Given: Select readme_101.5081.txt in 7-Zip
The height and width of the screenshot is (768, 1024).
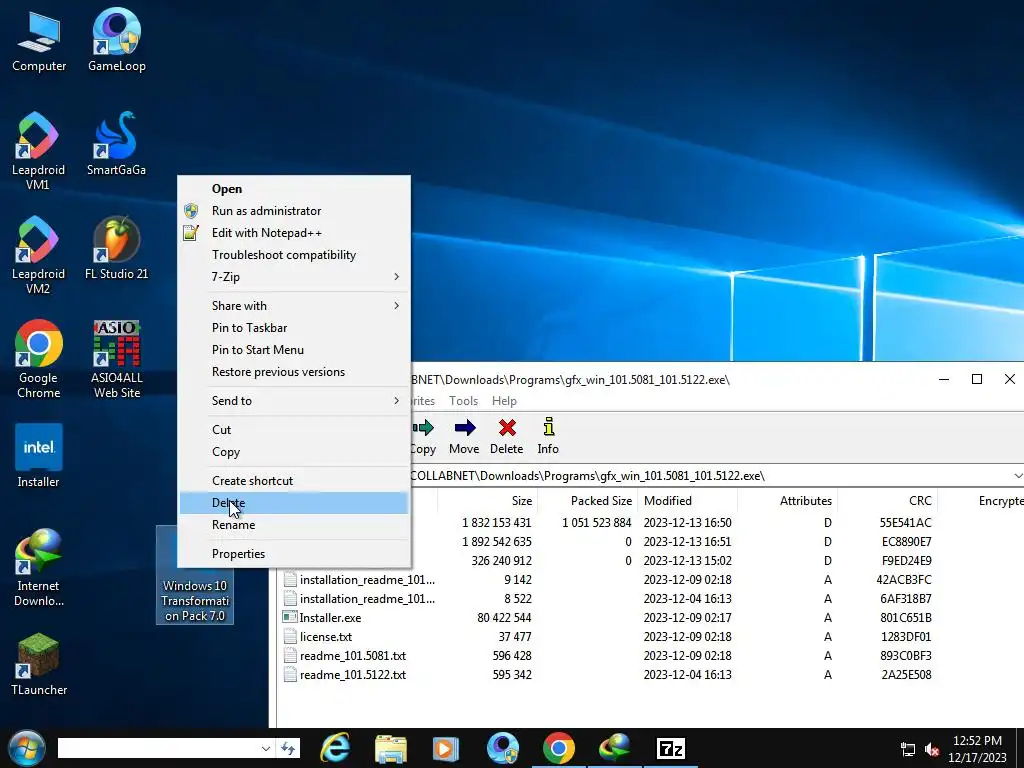Looking at the screenshot, I should pos(353,656).
